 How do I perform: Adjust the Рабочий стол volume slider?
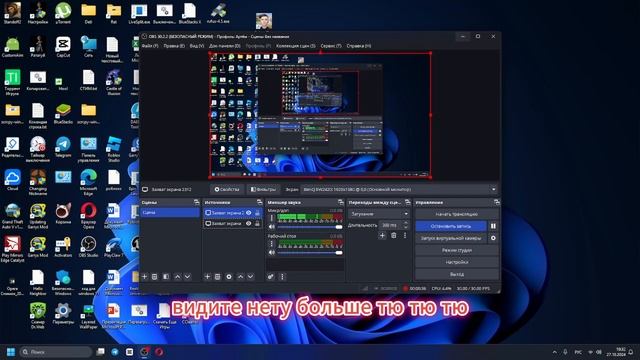coord(310,253)
